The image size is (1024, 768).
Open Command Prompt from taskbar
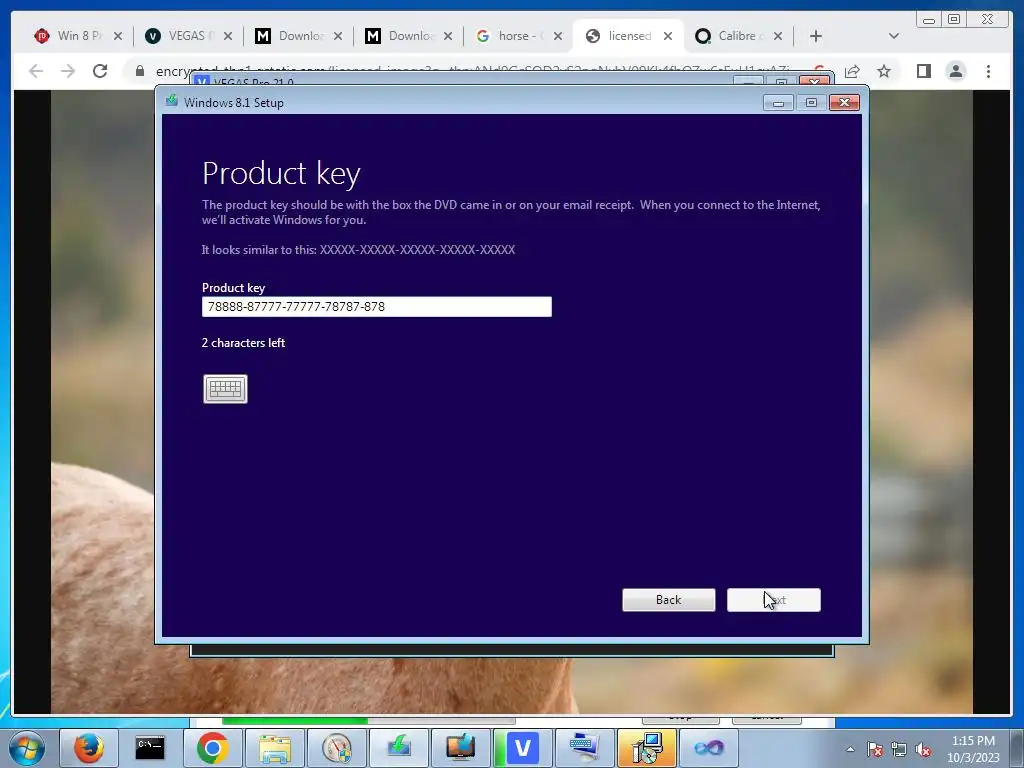[x=150, y=748]
